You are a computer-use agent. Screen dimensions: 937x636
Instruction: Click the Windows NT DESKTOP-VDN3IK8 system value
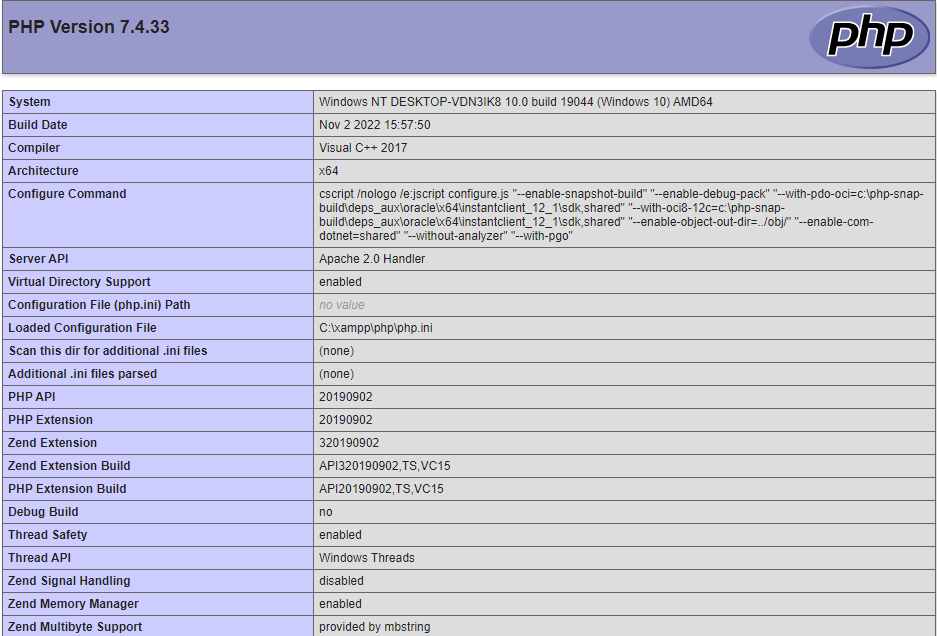[515, 102]
